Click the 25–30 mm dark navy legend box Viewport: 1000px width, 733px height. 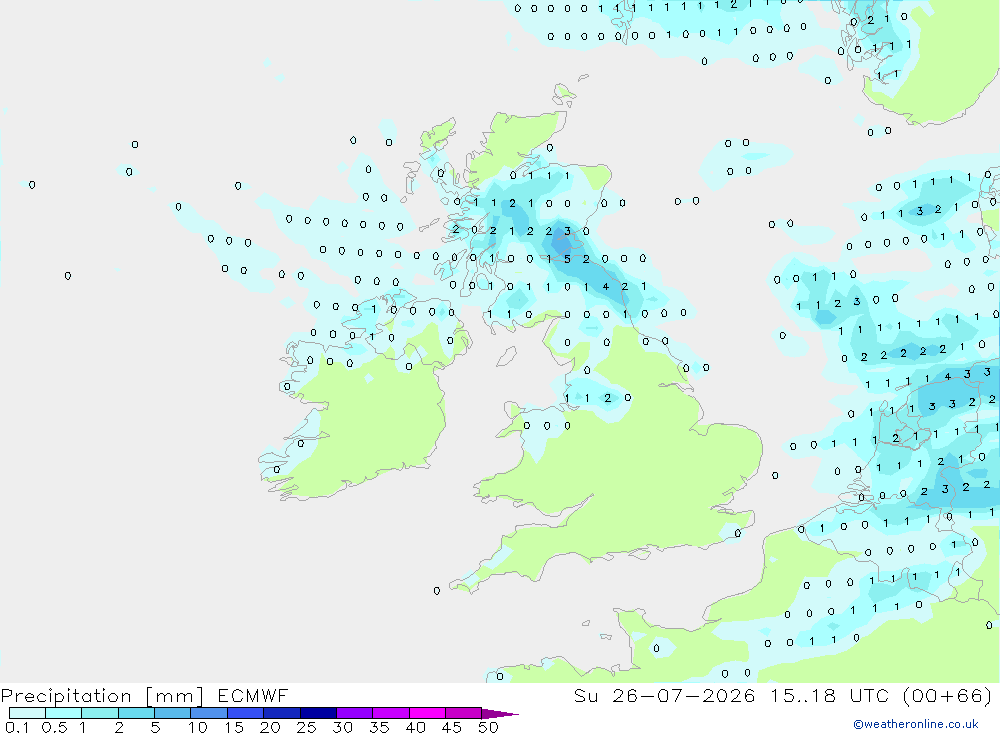[x=318, y=713]
